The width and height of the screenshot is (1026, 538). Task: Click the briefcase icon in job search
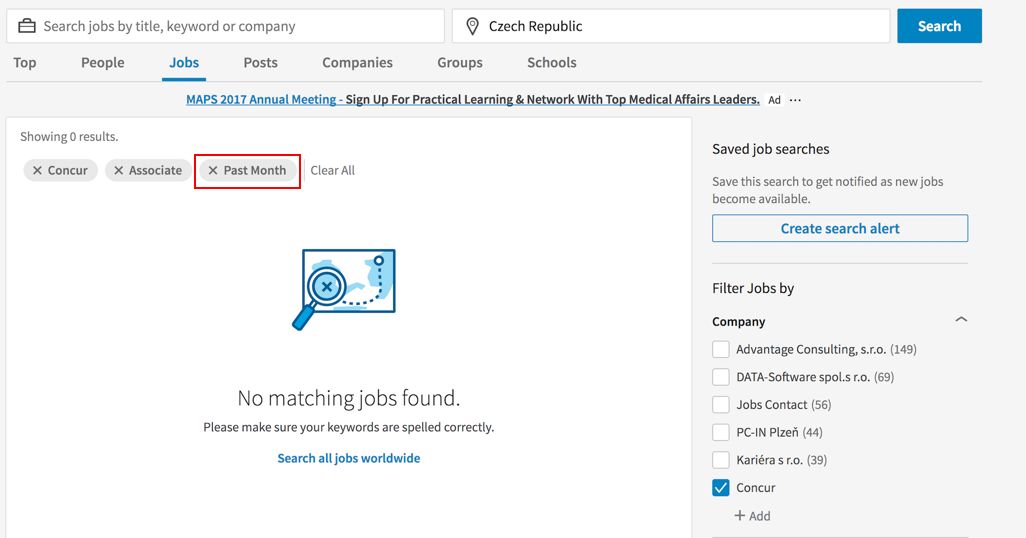click(x=27, y=26)
